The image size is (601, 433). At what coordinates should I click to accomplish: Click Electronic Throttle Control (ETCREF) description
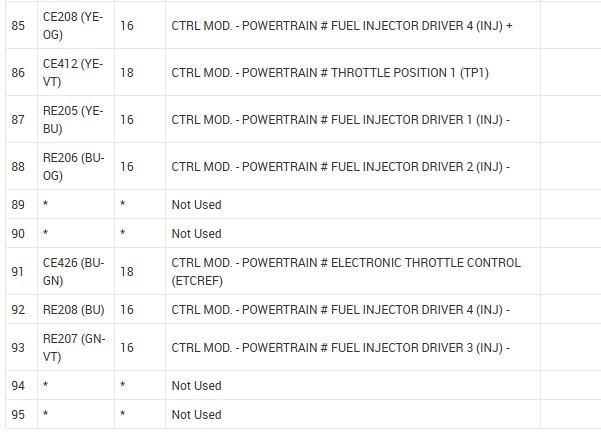pyautogui.click(x=346, y=271)
